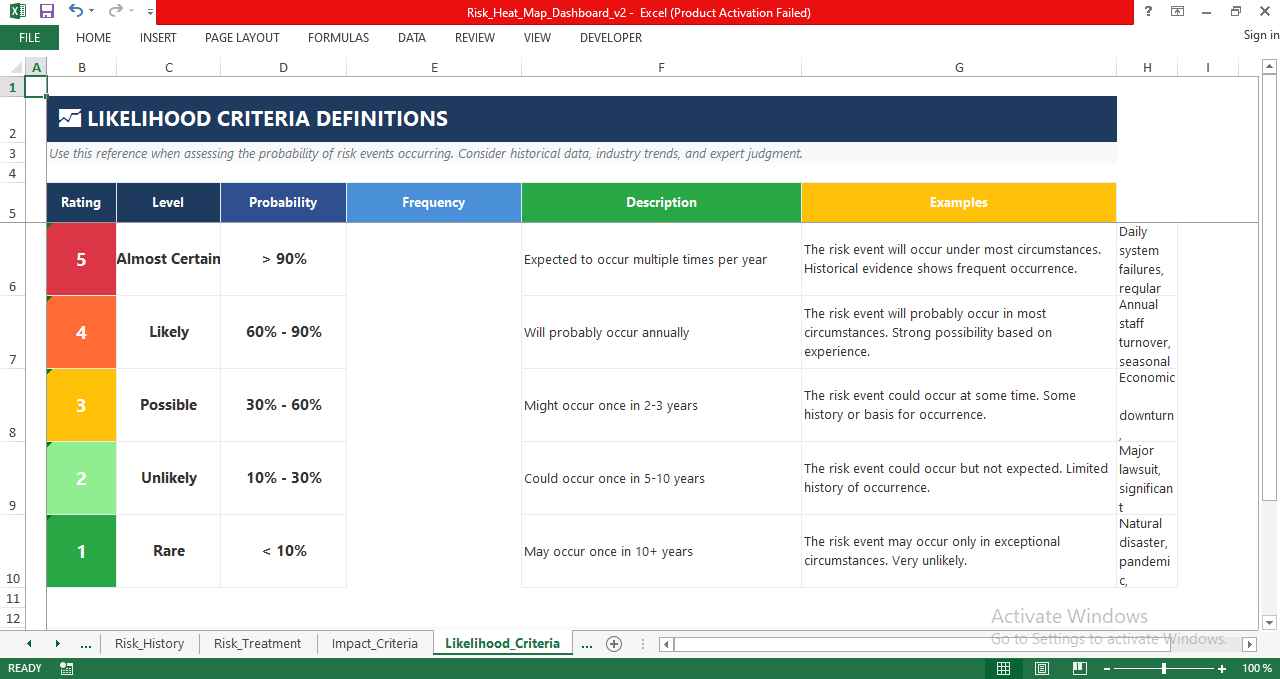1280x679 pixels.
Task: Switch to Normal view
Action: click(1003, 668)
